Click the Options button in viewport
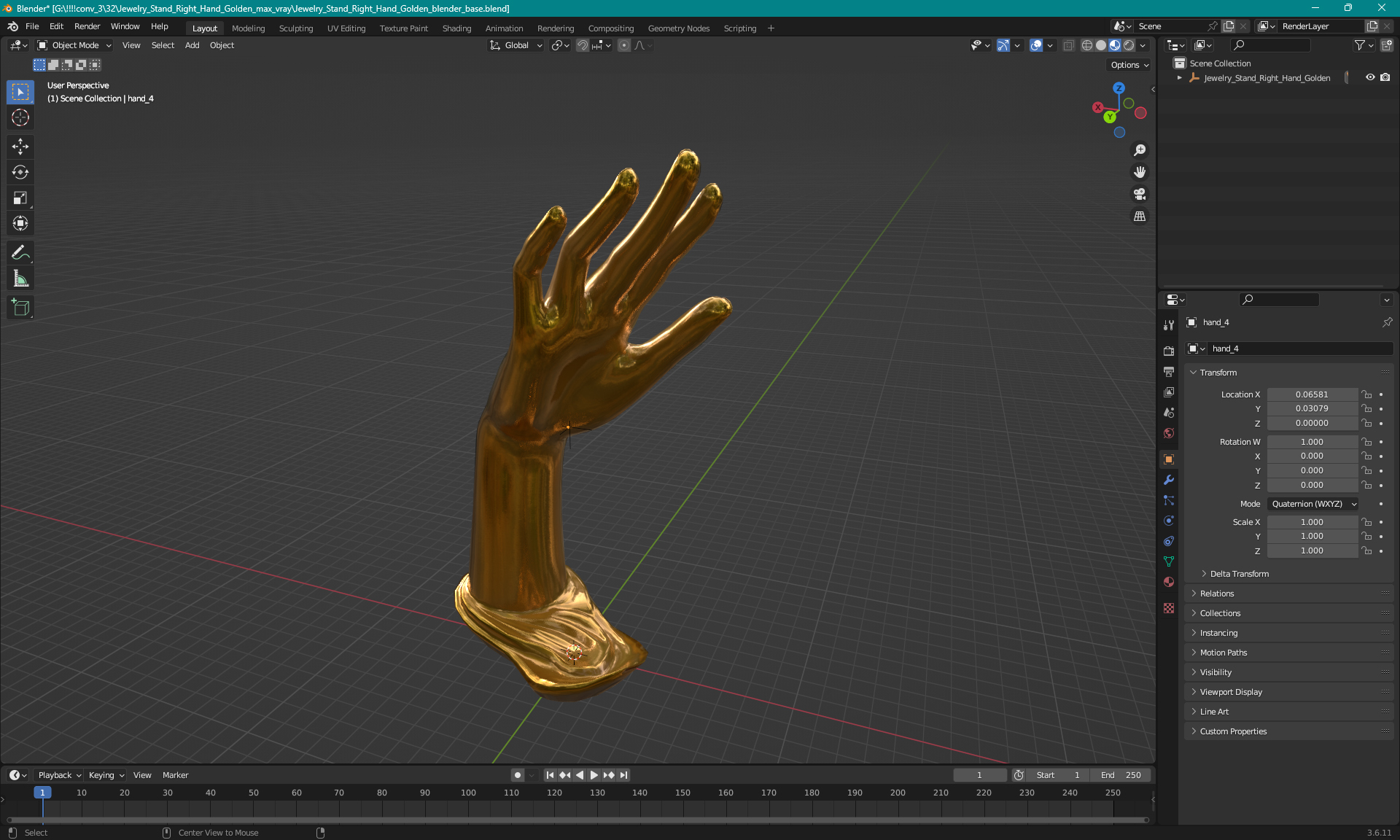Image resolution: width=1400 pixels, height=840 pixels. pos(1129,65)
